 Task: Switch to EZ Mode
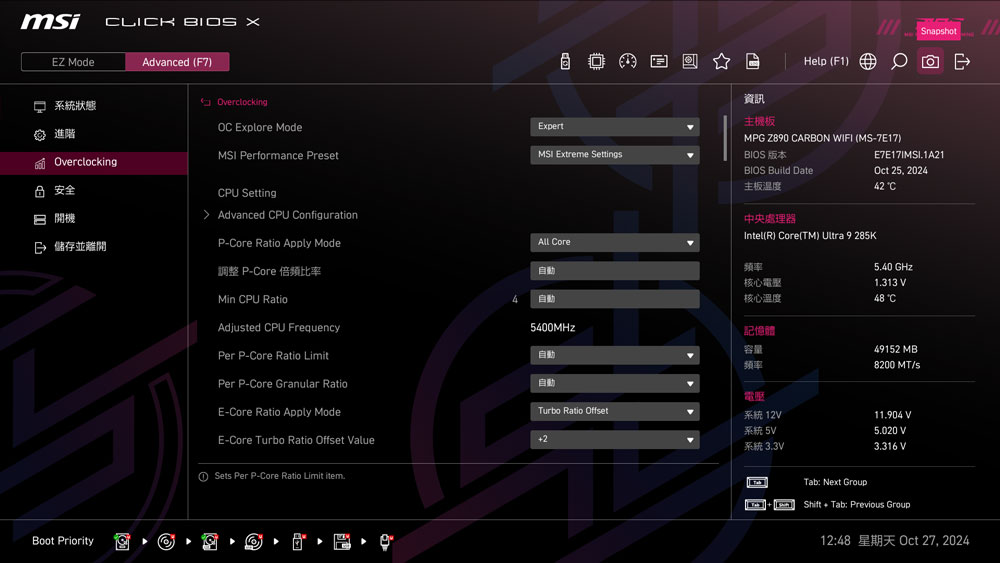[73, 62]
